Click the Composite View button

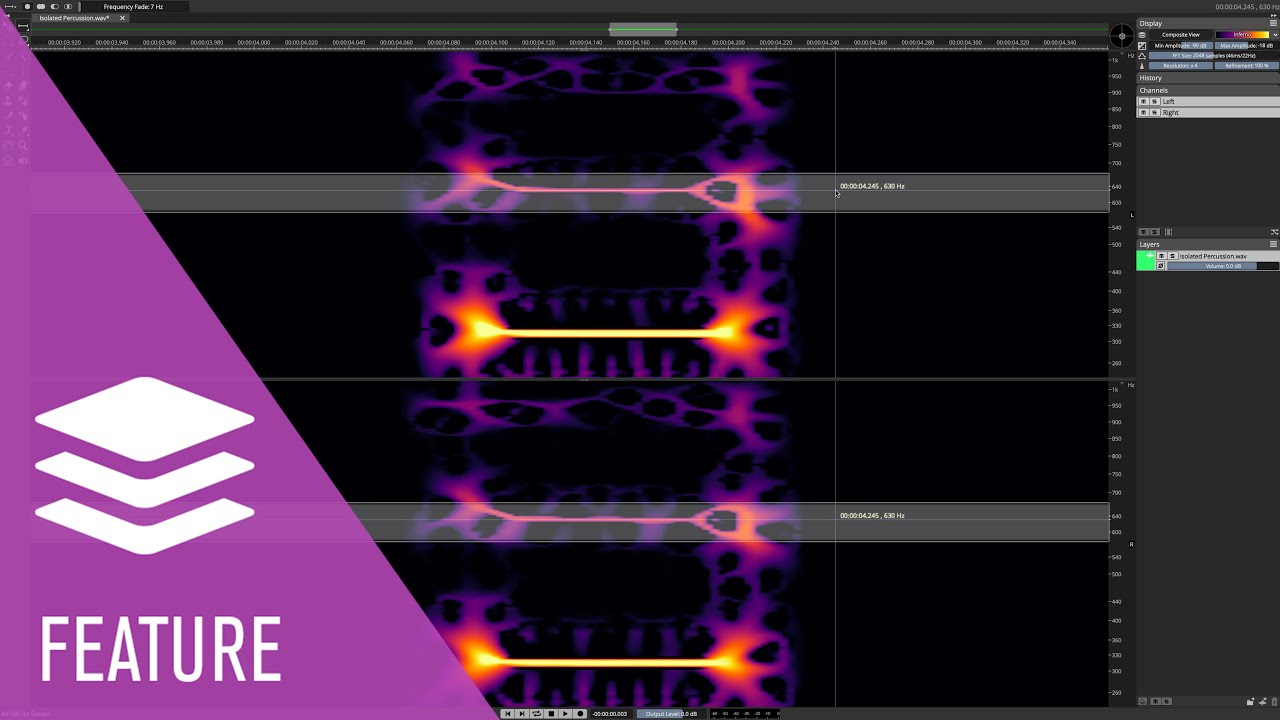click(x=1180, y=35)
